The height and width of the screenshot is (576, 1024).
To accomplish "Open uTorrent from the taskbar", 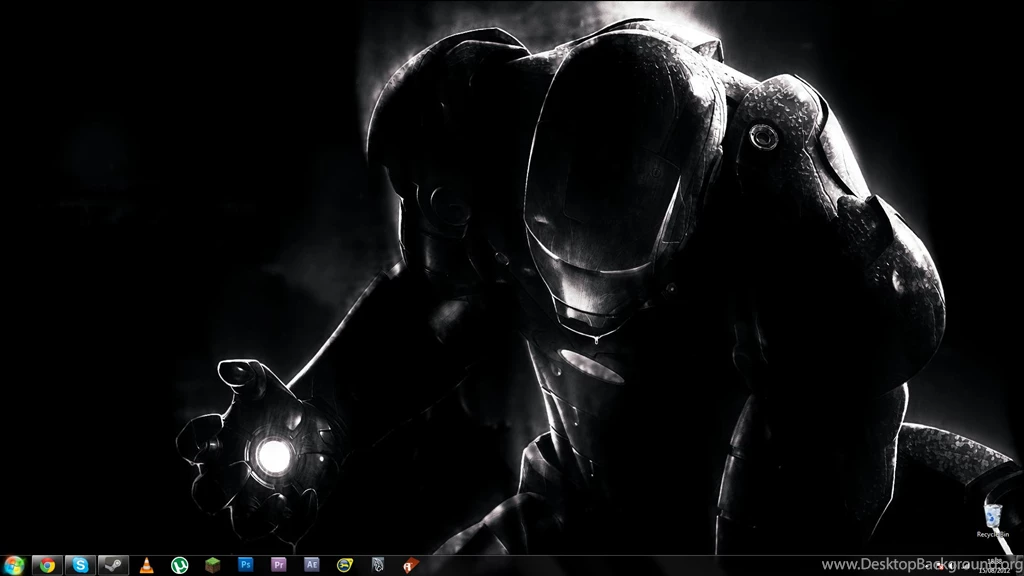I will [180, 565].
